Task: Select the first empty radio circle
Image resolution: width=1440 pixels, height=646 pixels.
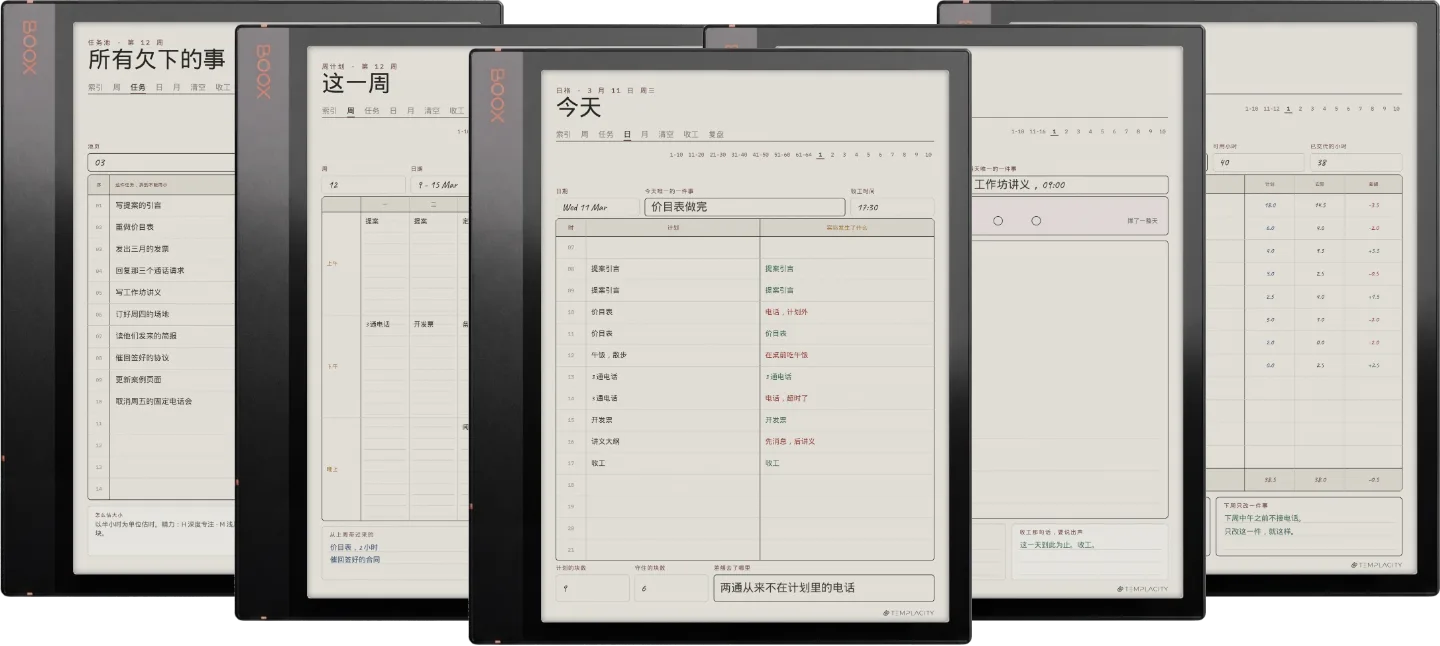Action: 997,221
